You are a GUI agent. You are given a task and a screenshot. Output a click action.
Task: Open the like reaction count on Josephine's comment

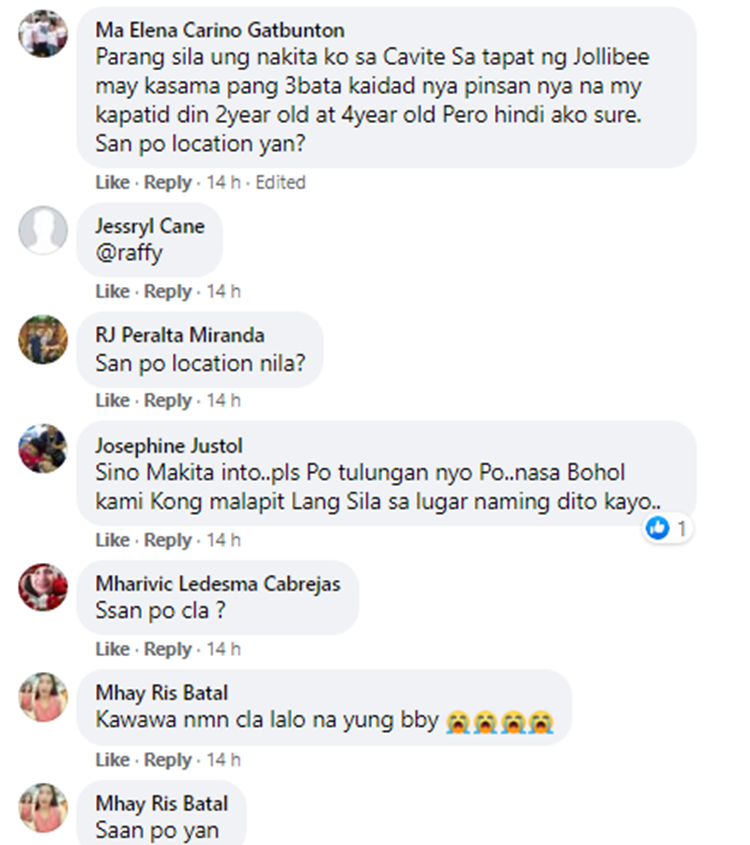tap(668, 529)
